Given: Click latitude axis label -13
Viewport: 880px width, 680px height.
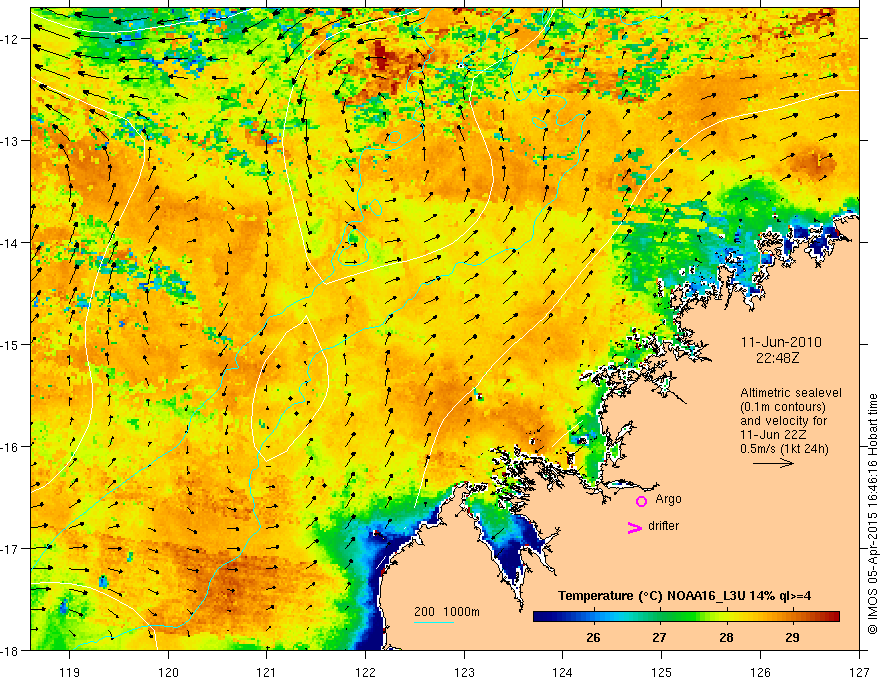Looking at the screenshot, I should point(11,141).
